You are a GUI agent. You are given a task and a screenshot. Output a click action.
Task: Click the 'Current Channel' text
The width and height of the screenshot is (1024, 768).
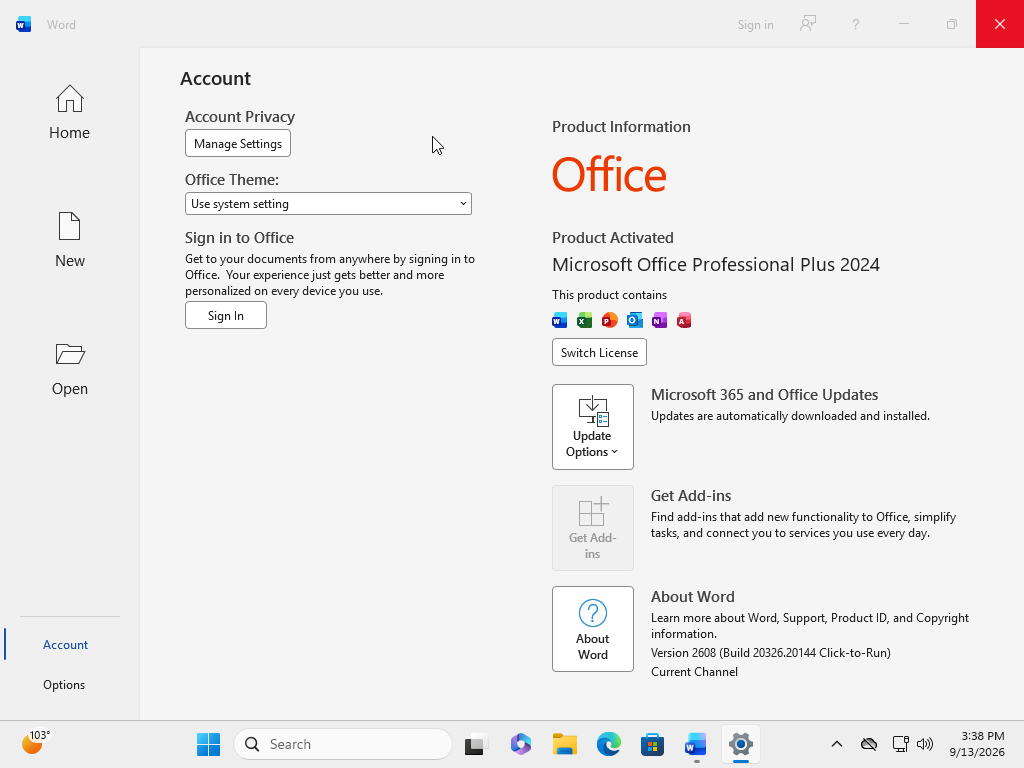(694, 672)
